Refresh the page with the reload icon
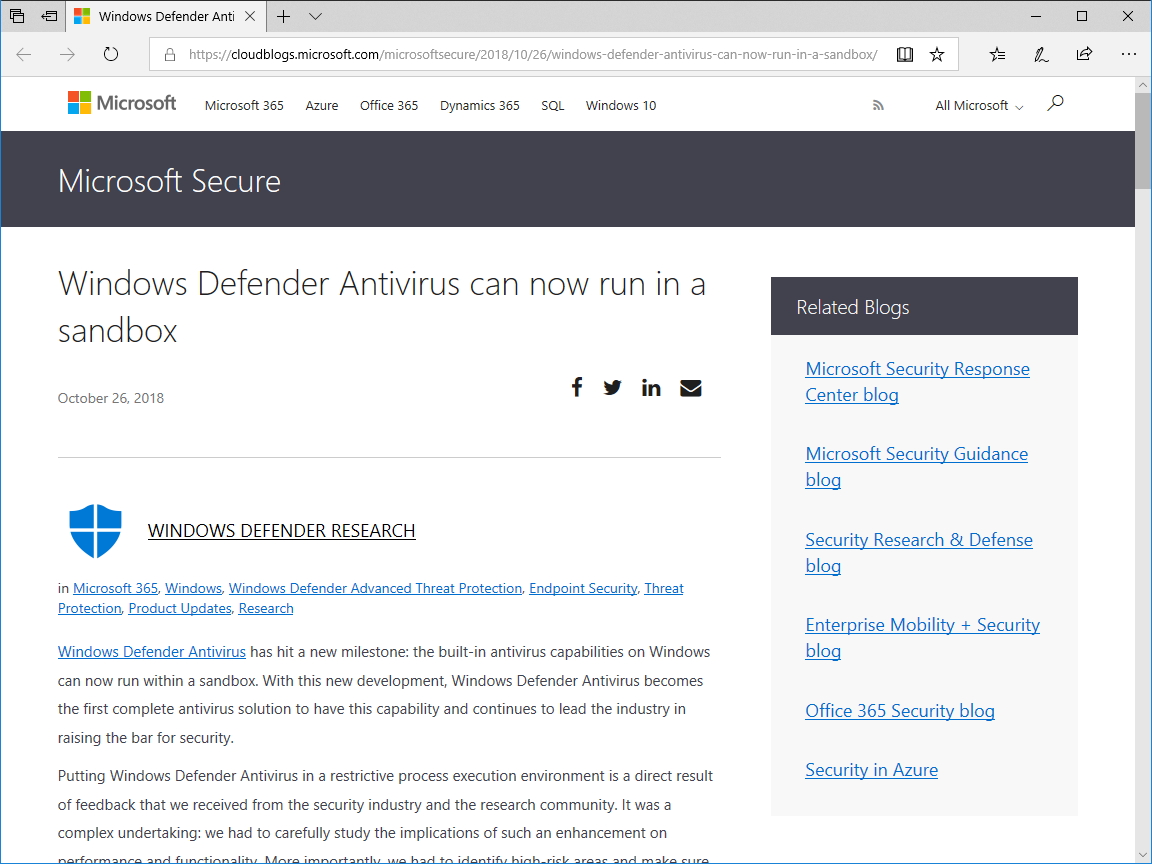The height and width of the screenshot is (864, 1152). click(110, 55)
